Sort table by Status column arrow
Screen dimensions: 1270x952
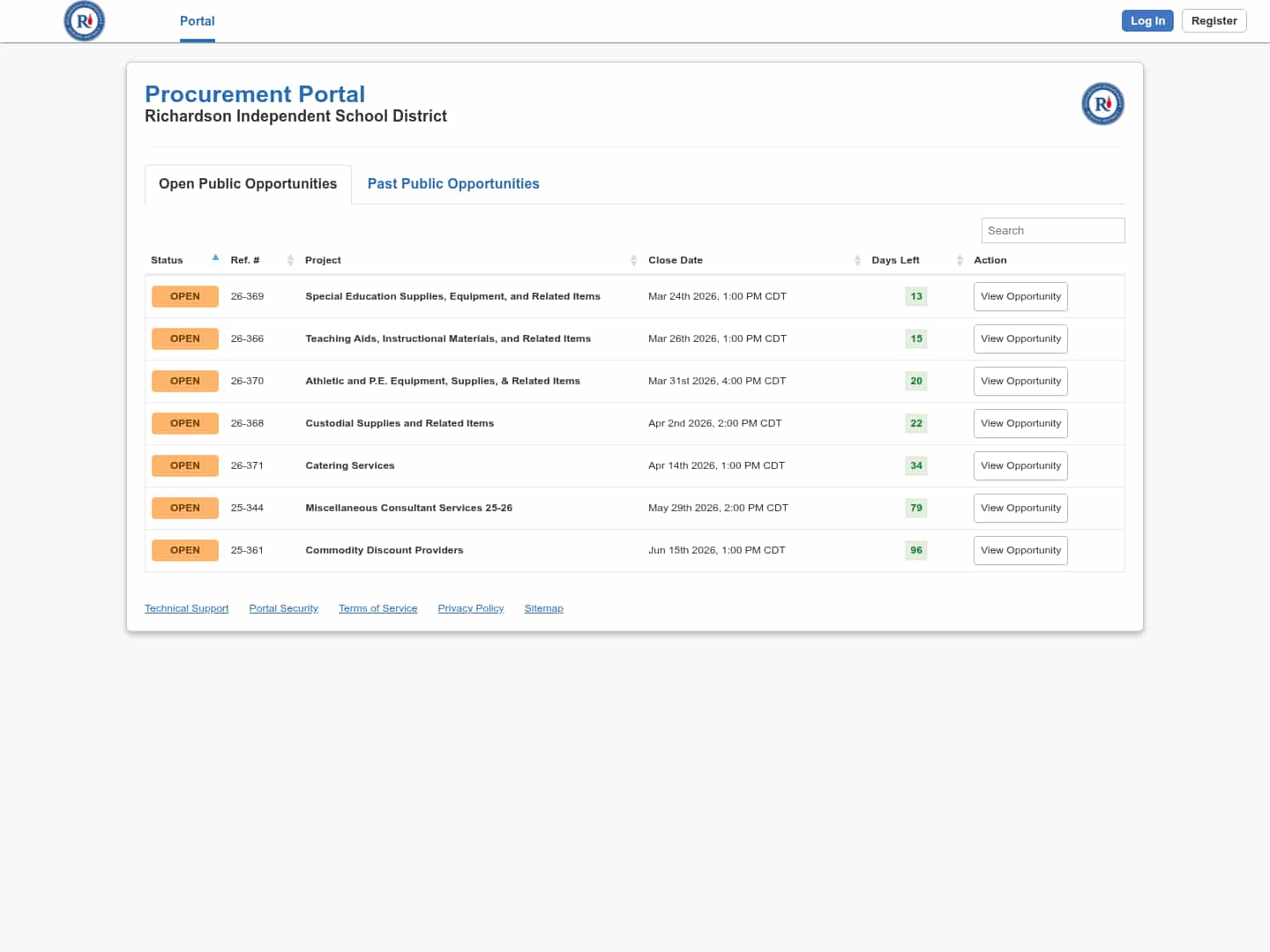215,258
